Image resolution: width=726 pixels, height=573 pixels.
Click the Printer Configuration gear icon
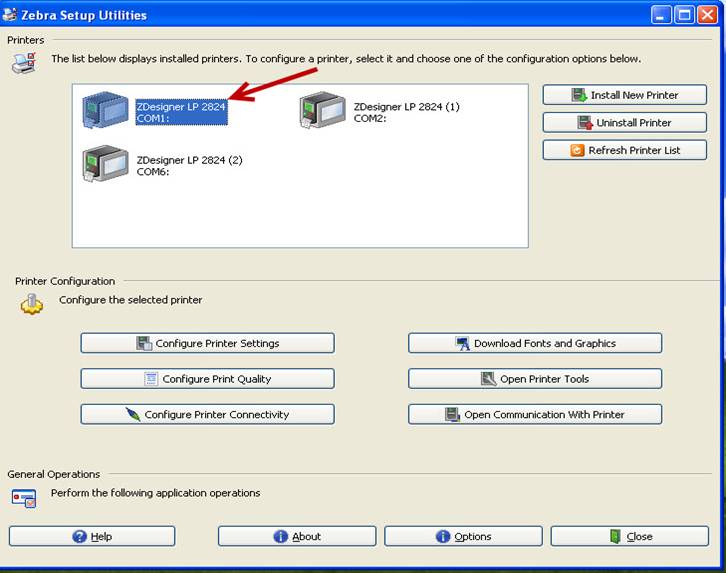point(32,304)
